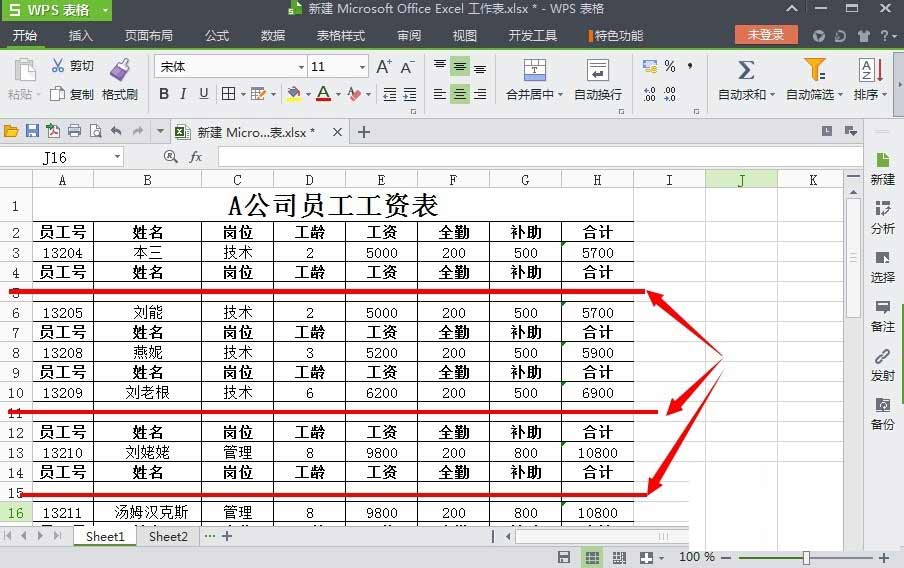Click the Format Painter (格式刷) brush icon
The height and width of the screenshot is (568, 904).
click(120, 70)
